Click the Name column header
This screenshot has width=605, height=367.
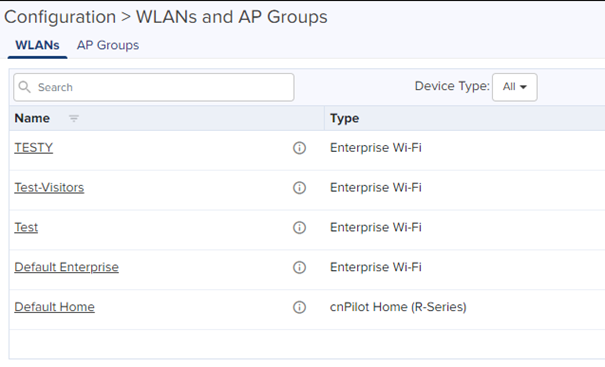point(32,118)
